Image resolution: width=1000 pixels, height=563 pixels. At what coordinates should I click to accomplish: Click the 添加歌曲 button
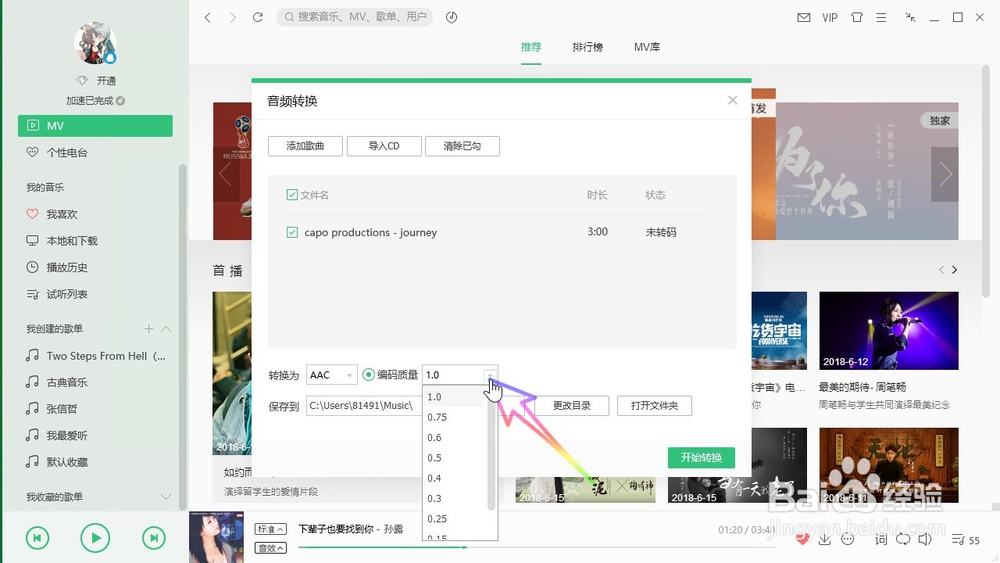click(x=305, y=146)
